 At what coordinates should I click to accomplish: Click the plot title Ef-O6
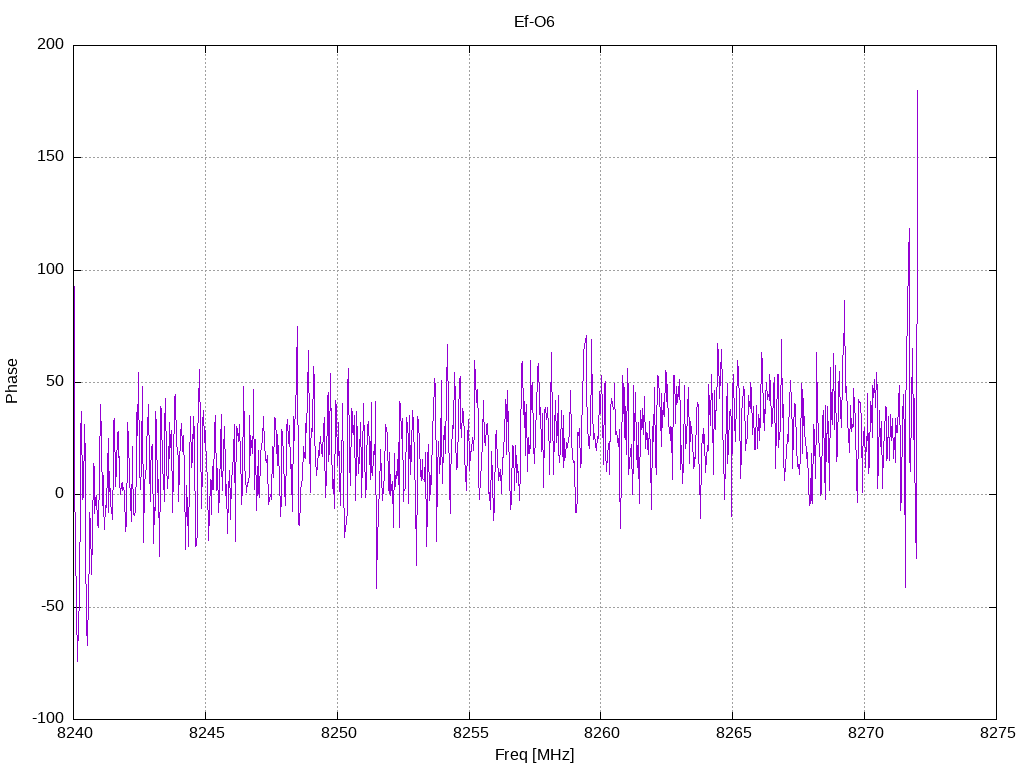click(x=534, y=22)
